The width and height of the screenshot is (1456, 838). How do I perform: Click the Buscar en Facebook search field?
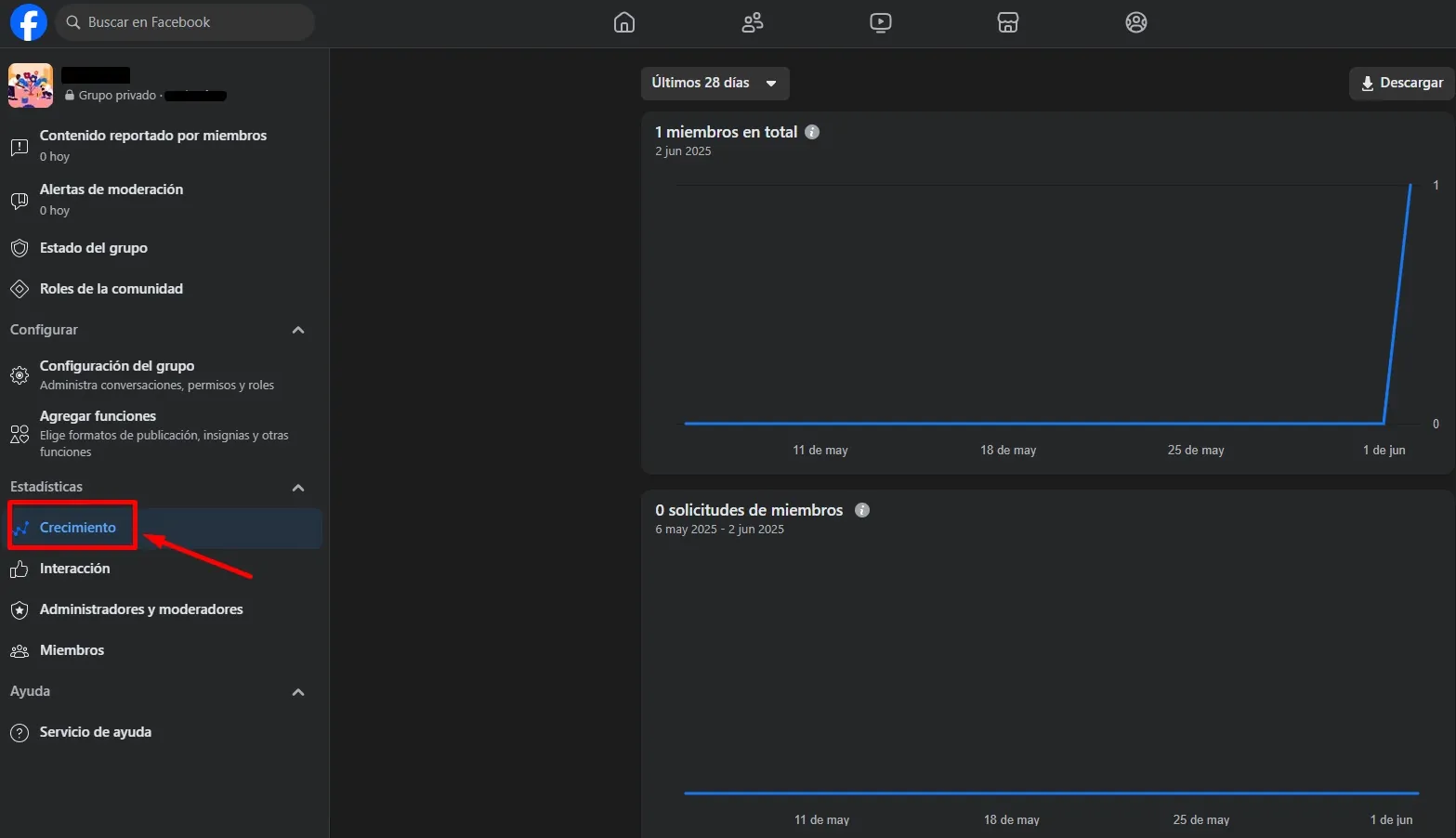point(186,22)
